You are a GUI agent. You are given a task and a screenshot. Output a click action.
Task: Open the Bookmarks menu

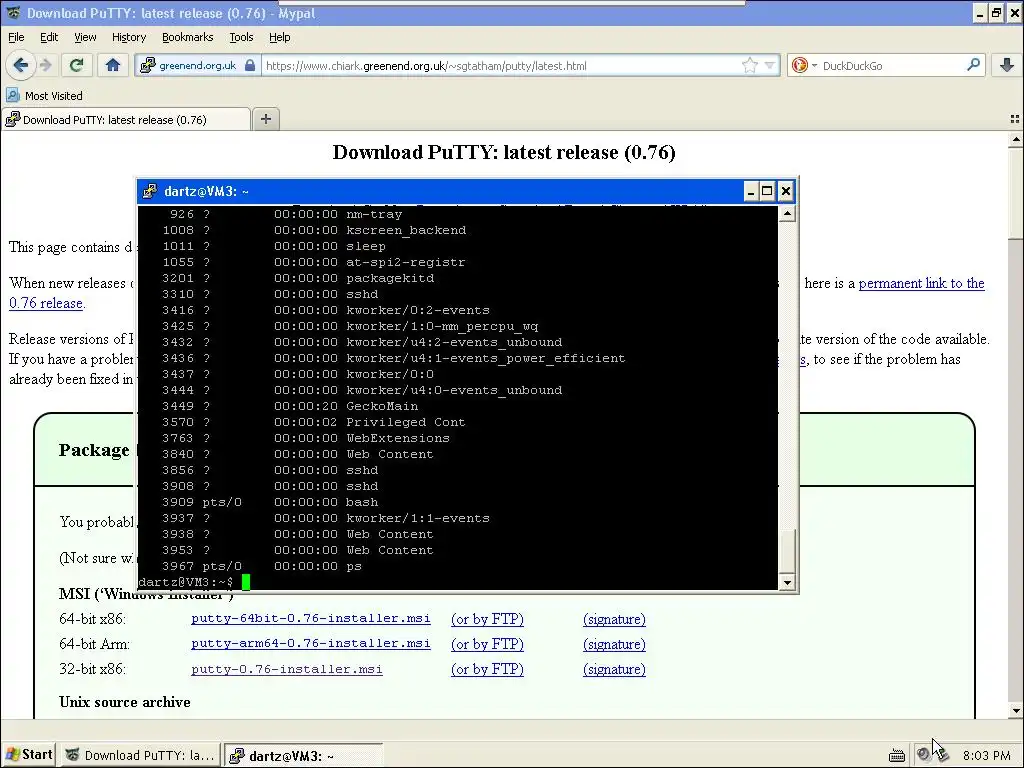pos(187,37)
